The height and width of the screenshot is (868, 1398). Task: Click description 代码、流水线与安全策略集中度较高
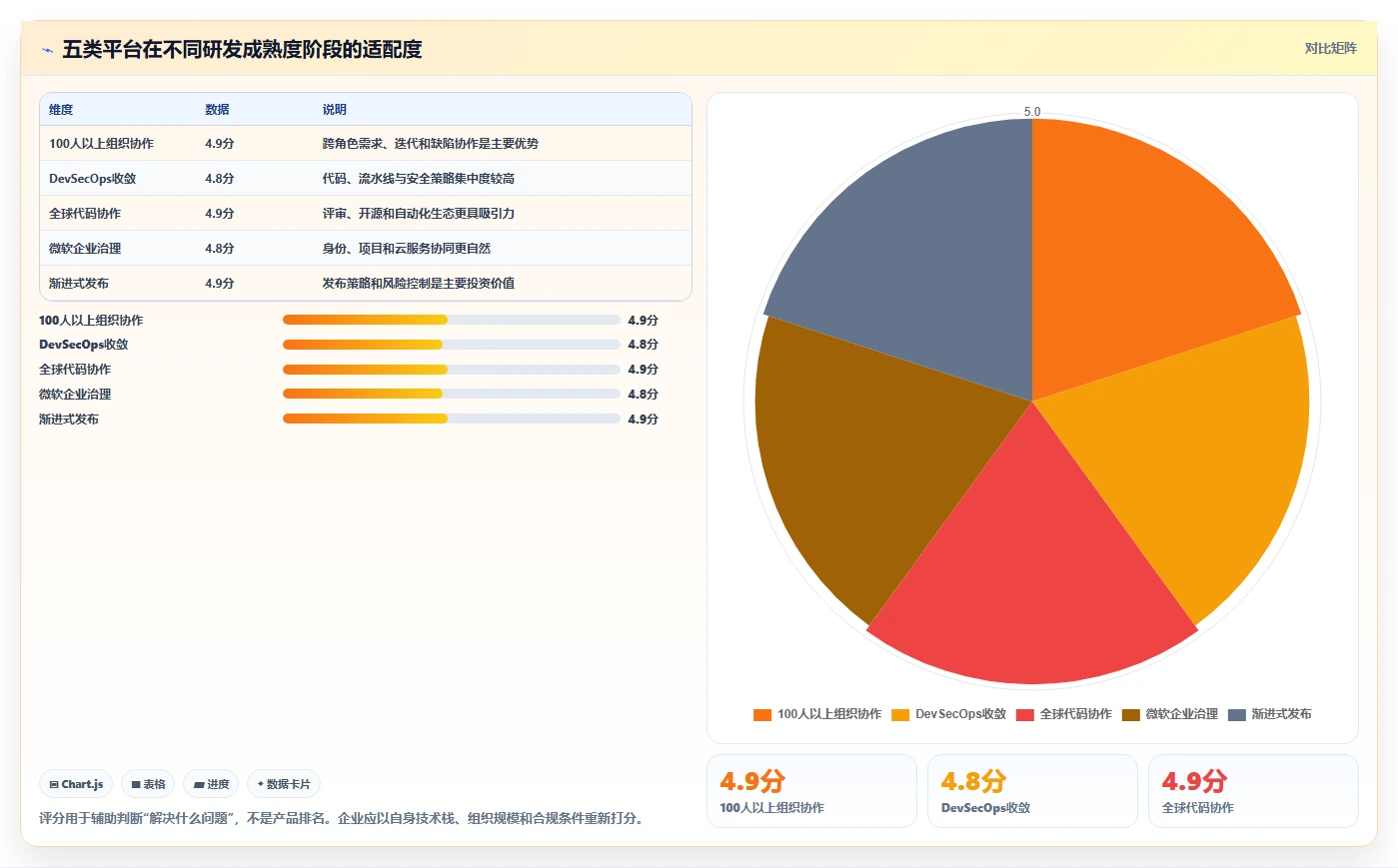tap(418, 179)
